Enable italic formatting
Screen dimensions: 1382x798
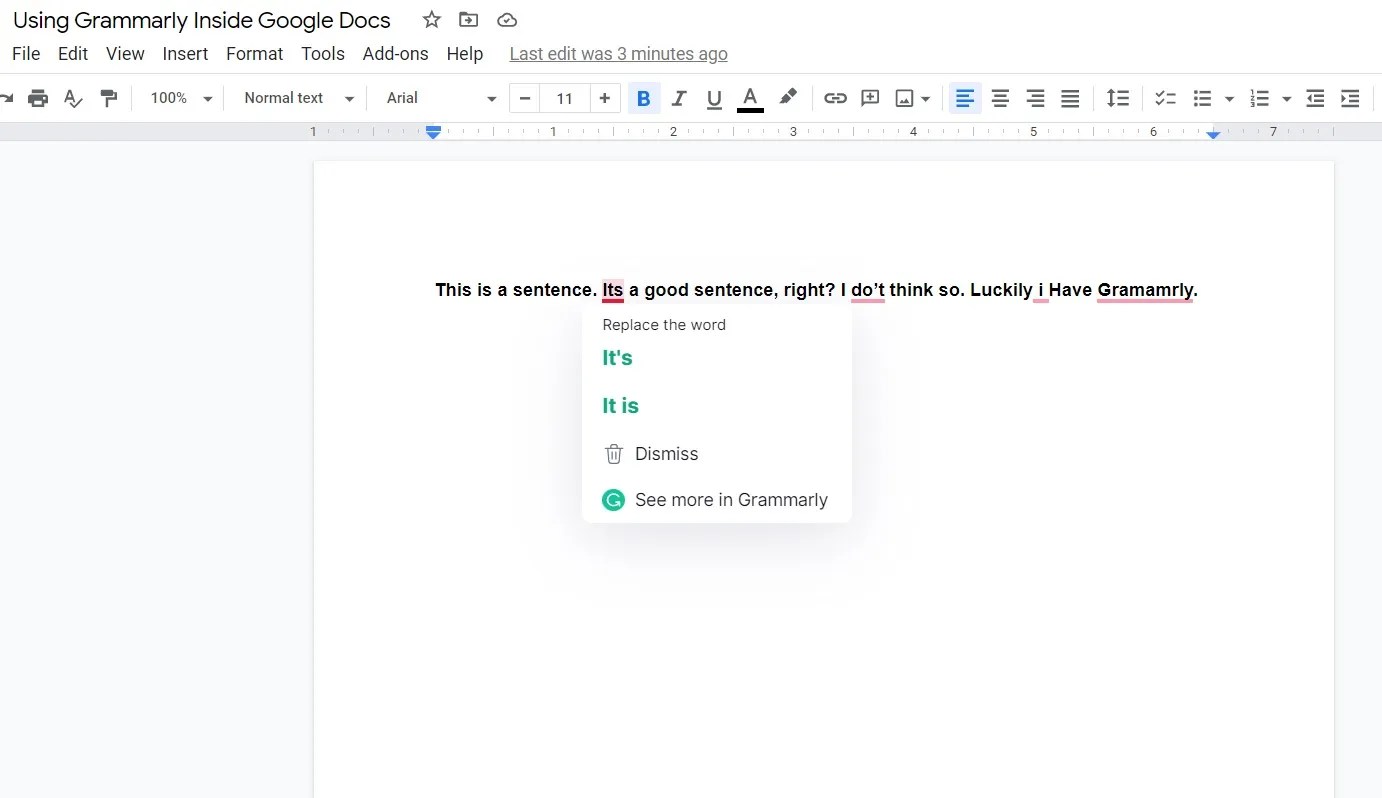pyautogui.click(x=679, y=97)
